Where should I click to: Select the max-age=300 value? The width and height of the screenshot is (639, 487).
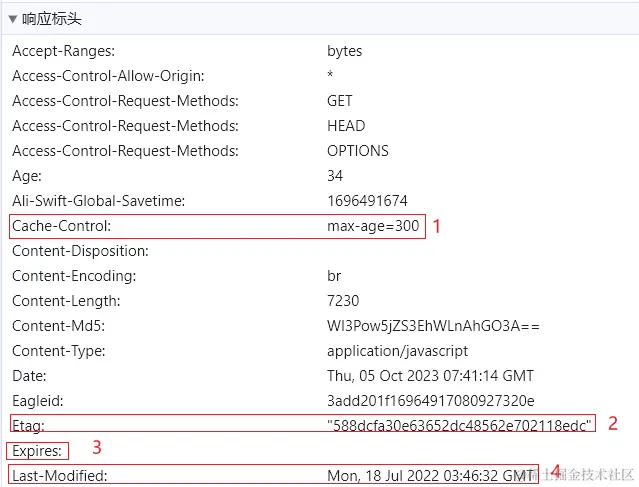(x=373, y=226)
